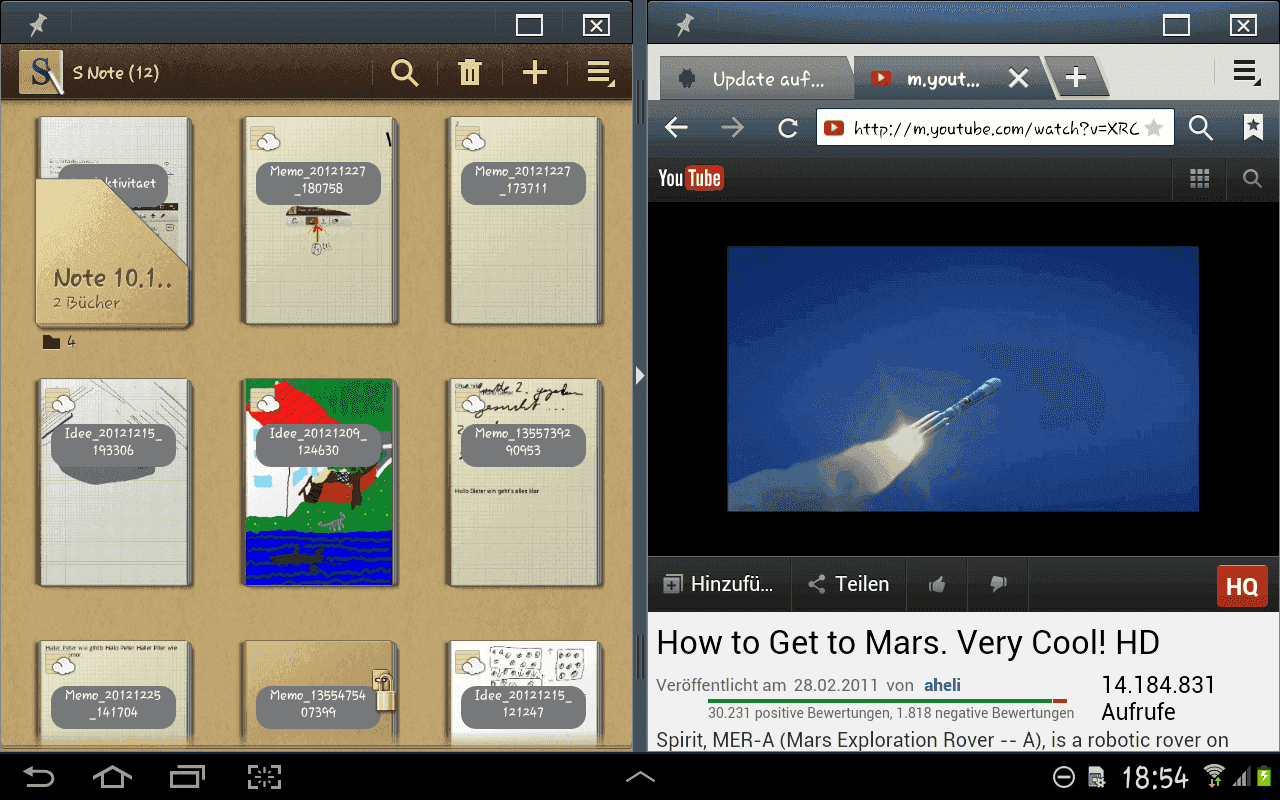Tap the Android back button
Image resolution: width=1280 pixels, height=800 pixels.
(x=39, y=777)
